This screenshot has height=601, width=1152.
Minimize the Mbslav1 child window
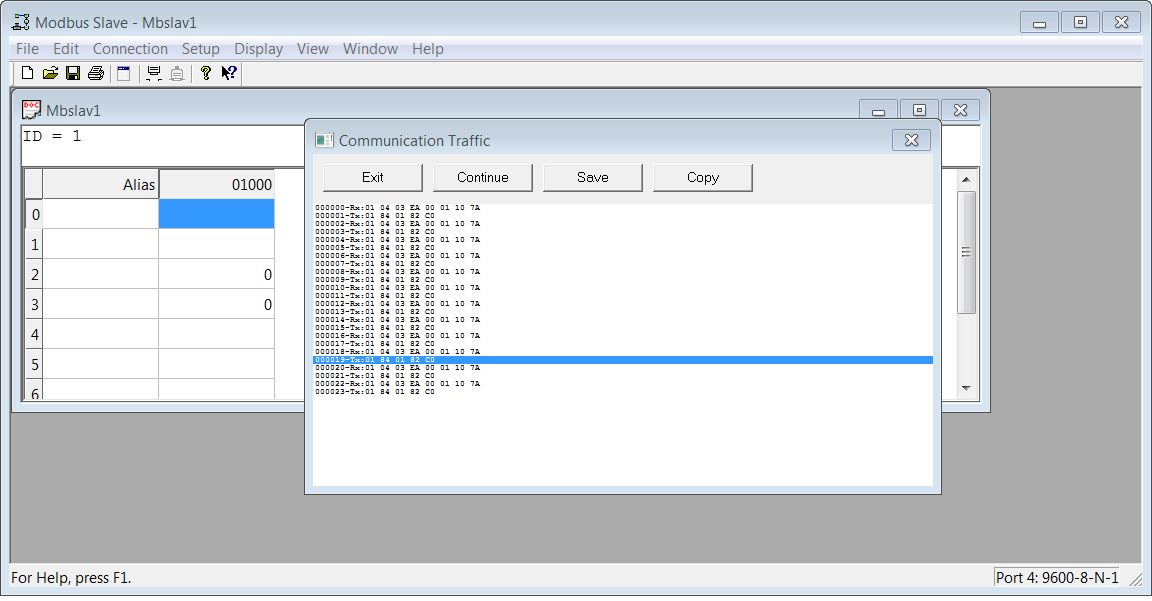tap(878, 109)
